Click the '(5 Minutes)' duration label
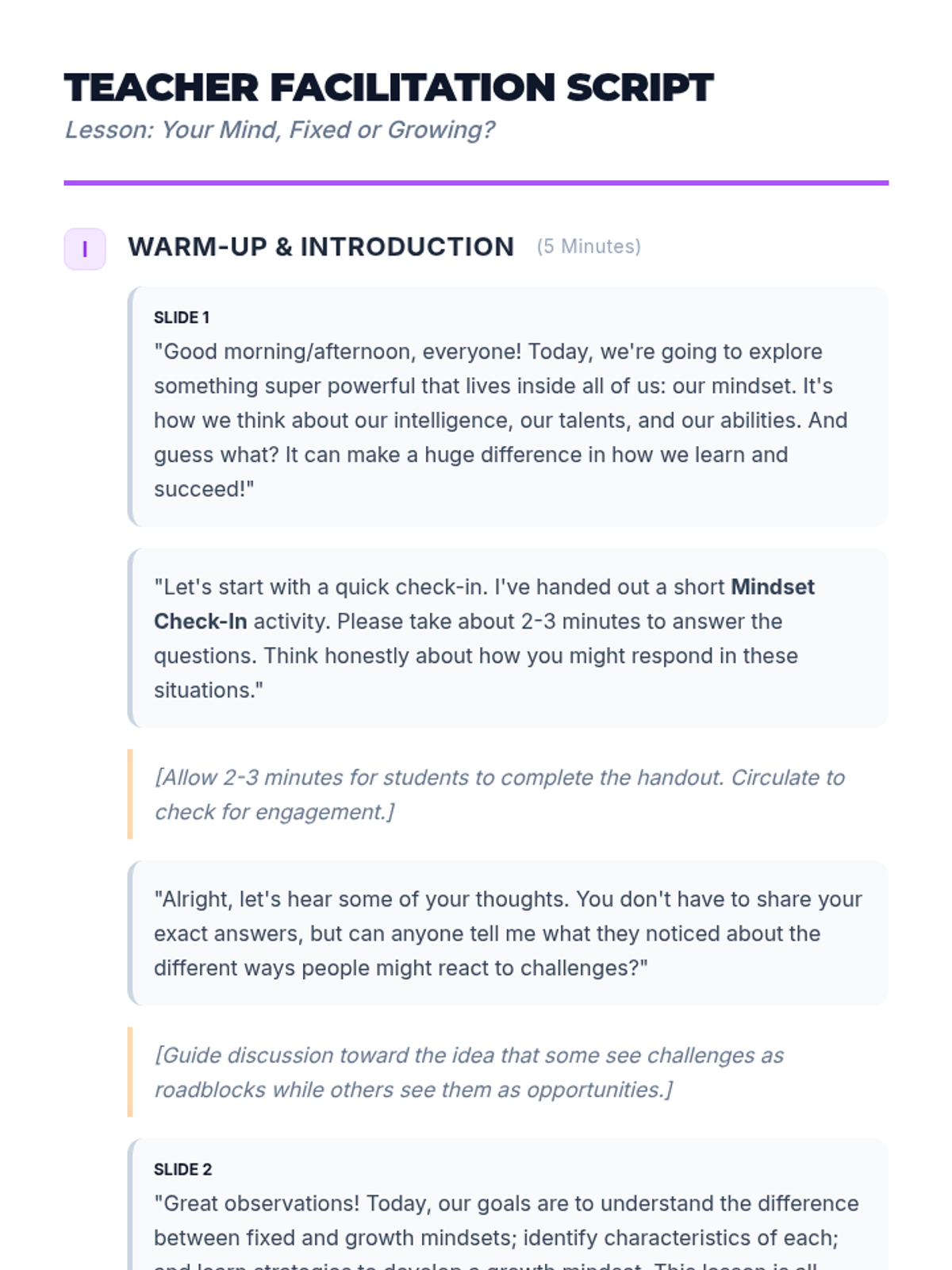Image resolution: width=952 pixels, height=1270 pixels. (589, 247)
